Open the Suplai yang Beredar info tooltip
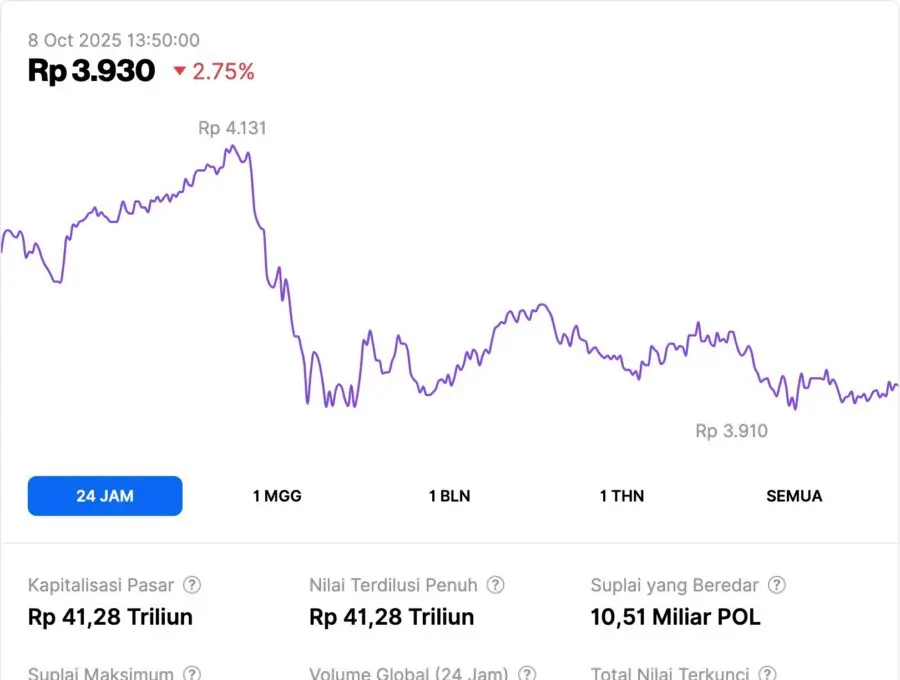 (x=776, y=585)
